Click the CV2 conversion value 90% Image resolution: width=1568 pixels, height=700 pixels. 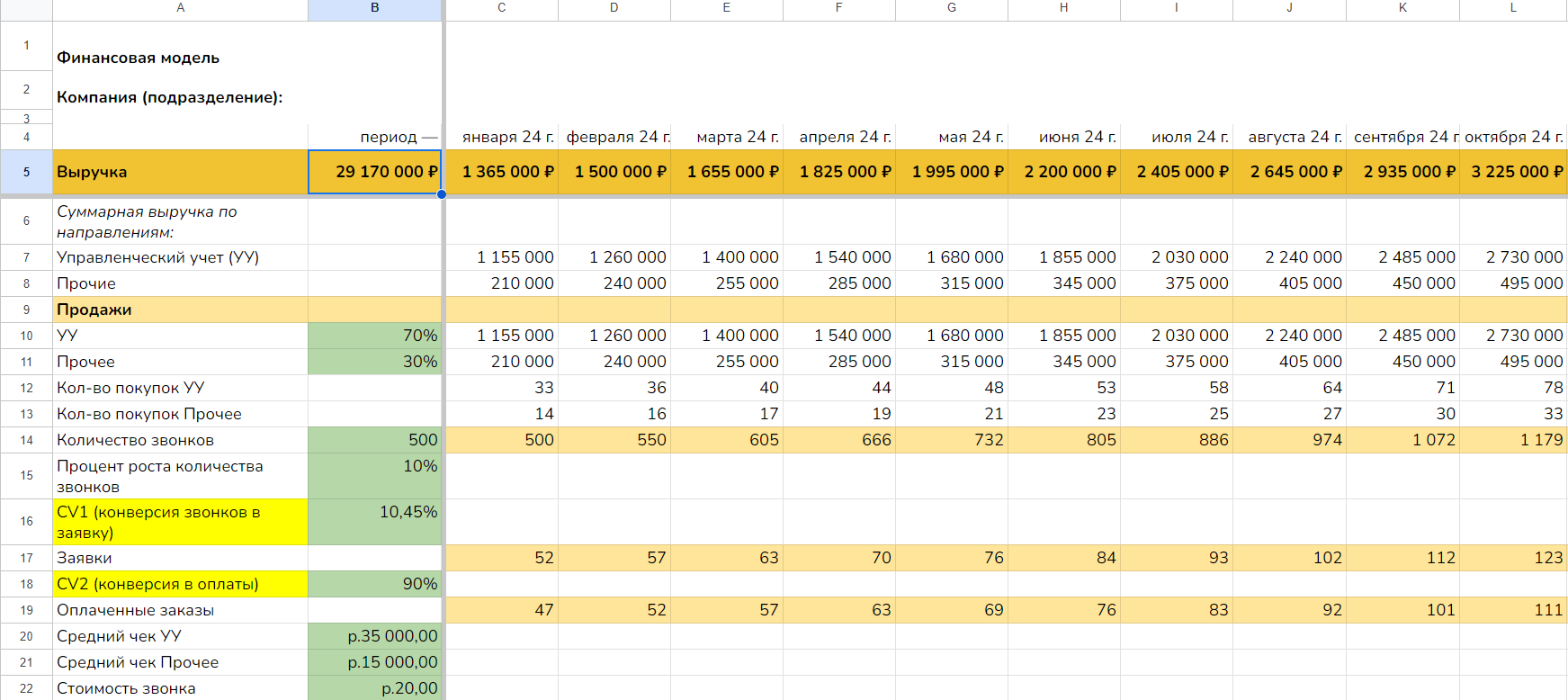pos(375,584)
